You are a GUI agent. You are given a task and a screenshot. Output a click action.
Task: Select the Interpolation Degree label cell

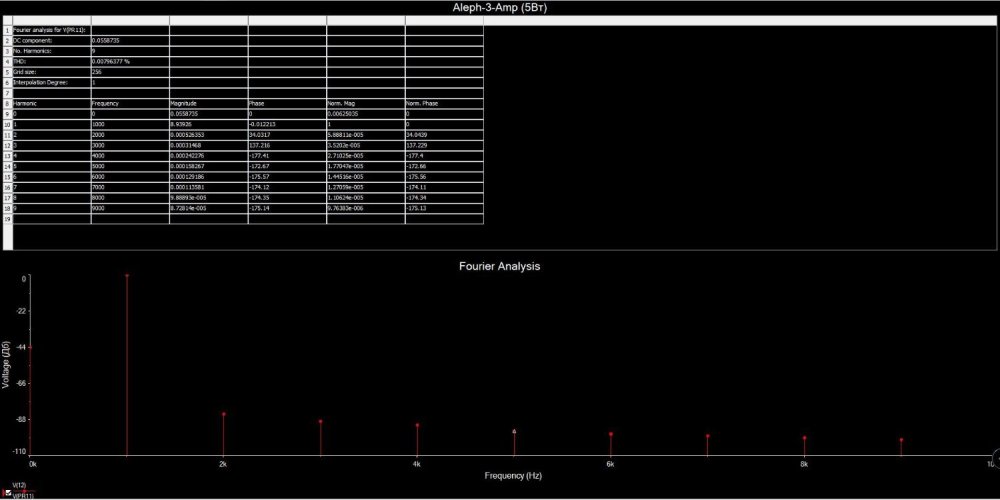coord(51,82)
